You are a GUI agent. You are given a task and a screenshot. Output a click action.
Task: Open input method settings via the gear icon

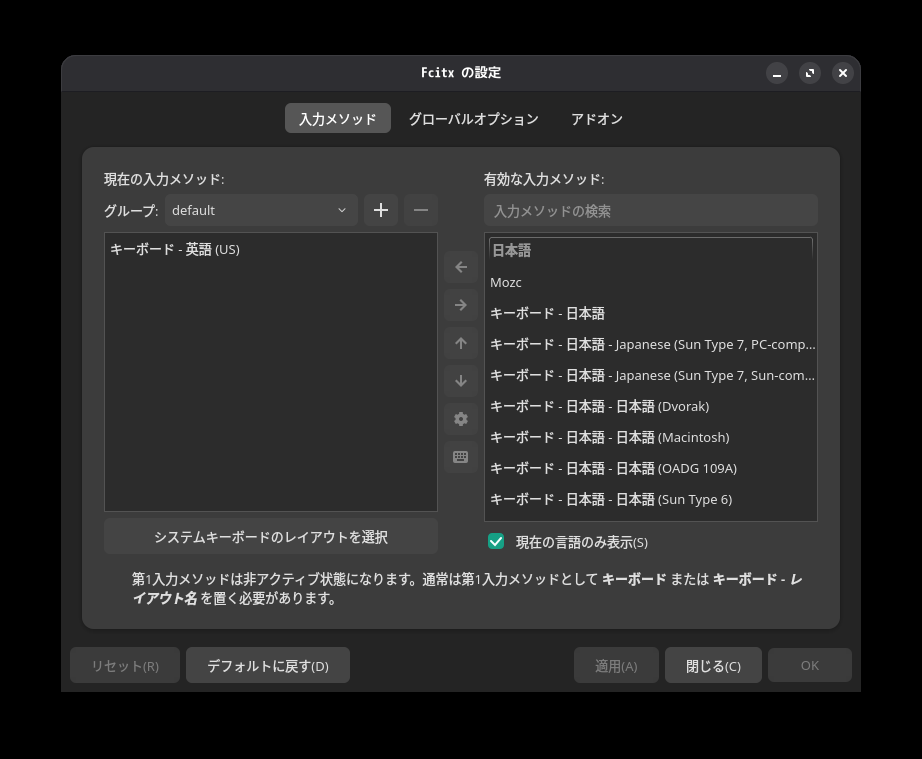click(460, 419)
